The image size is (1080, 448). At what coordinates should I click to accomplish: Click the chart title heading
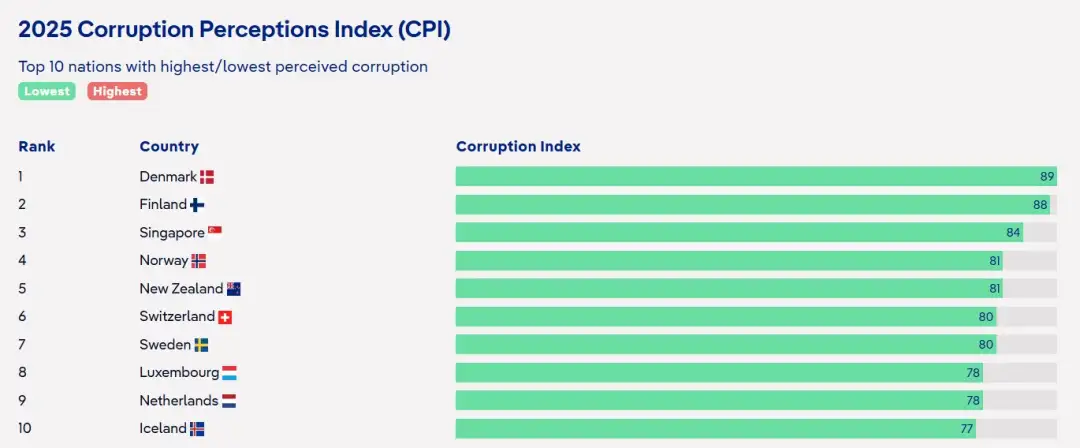(234, 30)
